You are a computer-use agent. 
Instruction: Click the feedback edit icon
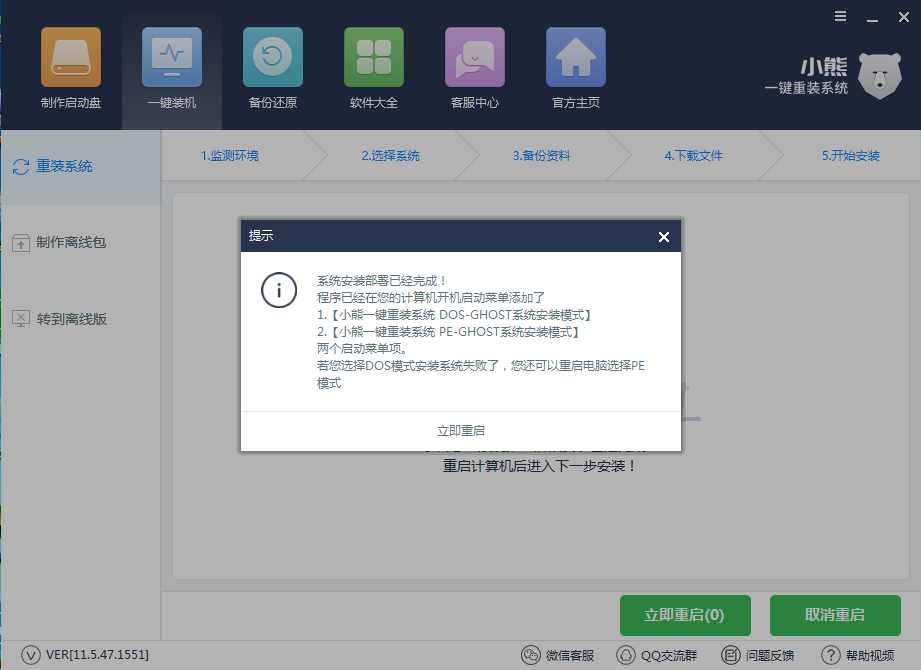[731, 655]
